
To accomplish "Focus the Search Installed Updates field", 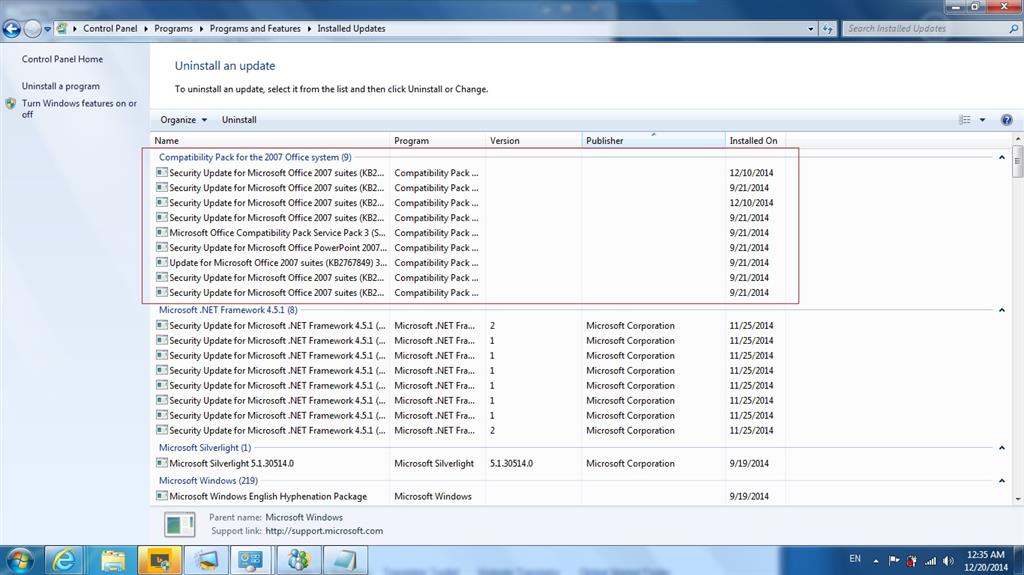I will 924,29.
